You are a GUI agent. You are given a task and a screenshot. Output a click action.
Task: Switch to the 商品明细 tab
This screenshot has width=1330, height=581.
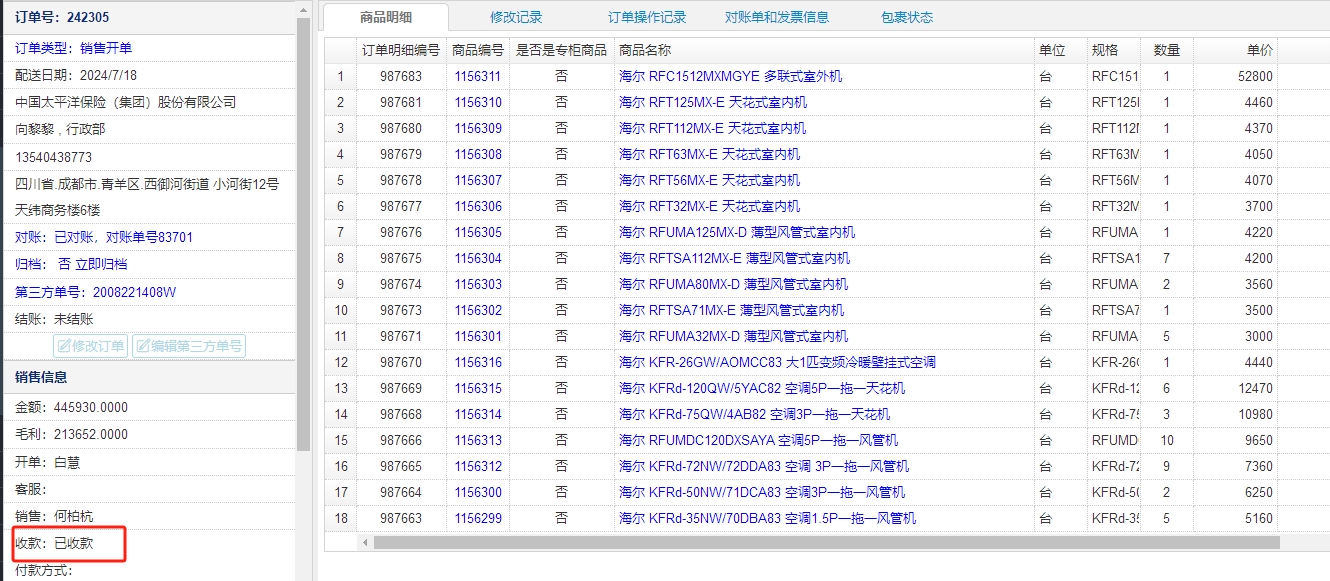pos(386,17)
